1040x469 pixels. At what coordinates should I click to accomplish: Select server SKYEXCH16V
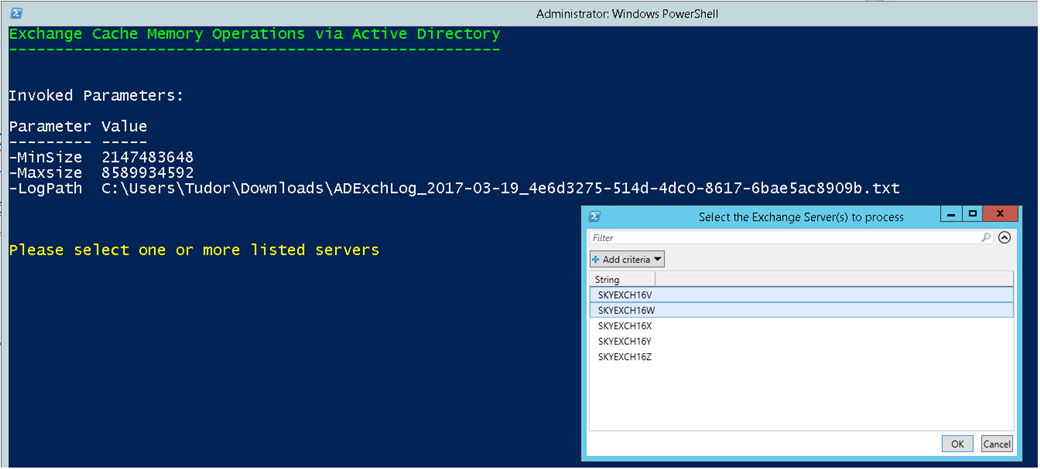tap(801, 295)
